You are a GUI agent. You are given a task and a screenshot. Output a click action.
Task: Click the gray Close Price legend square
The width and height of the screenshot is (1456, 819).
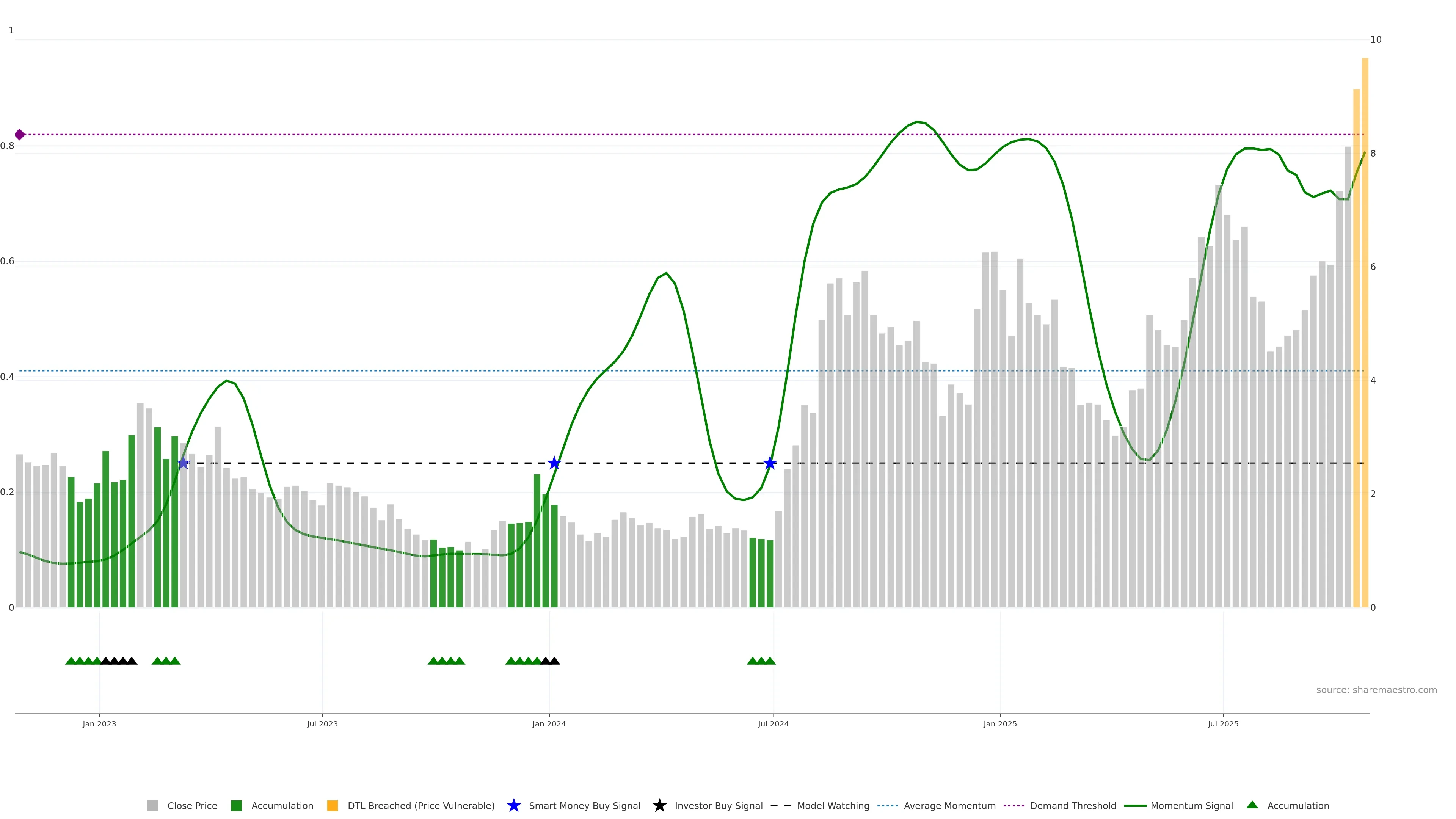click(152, 805)
